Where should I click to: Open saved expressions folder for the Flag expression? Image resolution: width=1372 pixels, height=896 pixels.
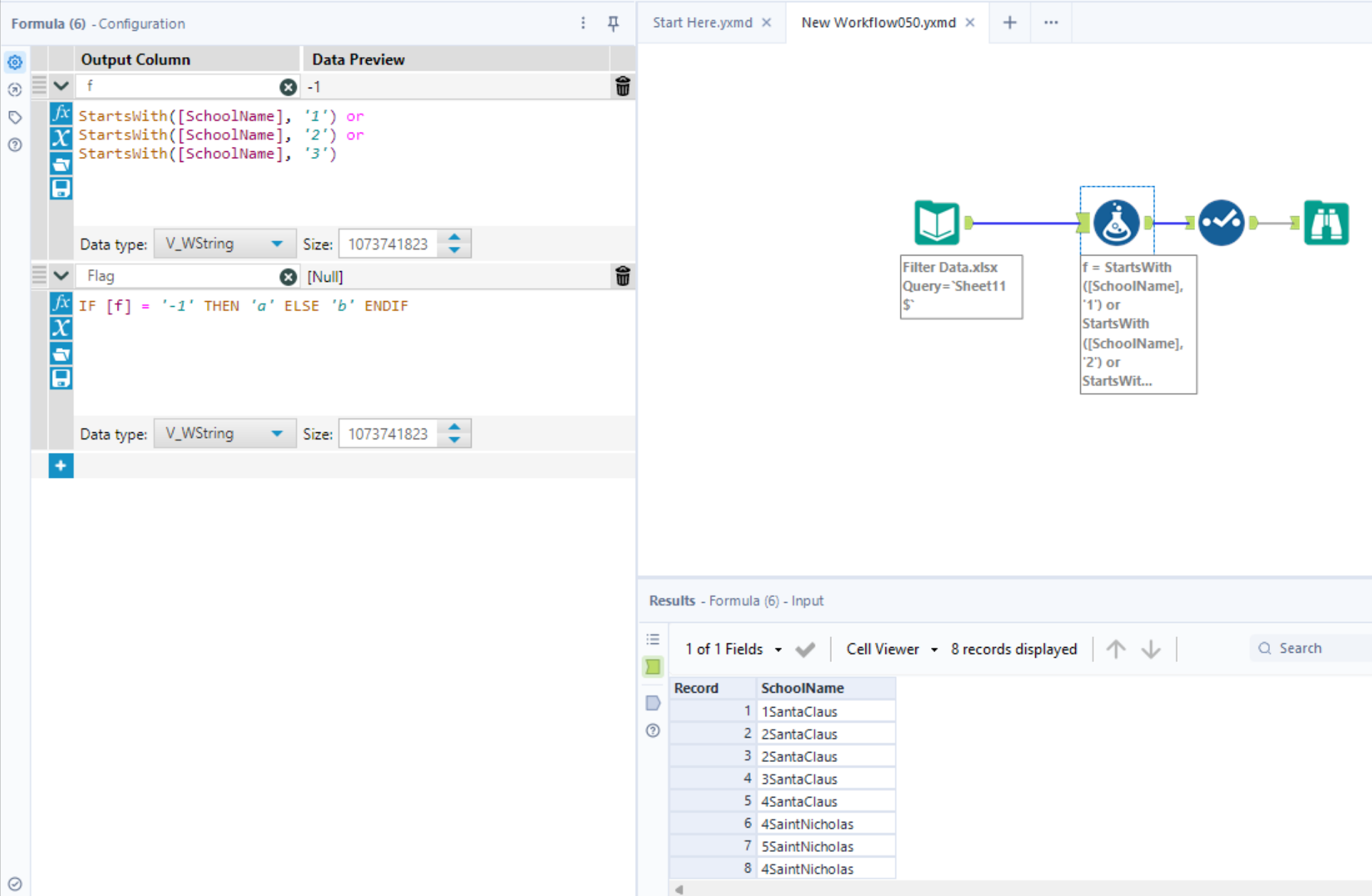coord(61,353)
